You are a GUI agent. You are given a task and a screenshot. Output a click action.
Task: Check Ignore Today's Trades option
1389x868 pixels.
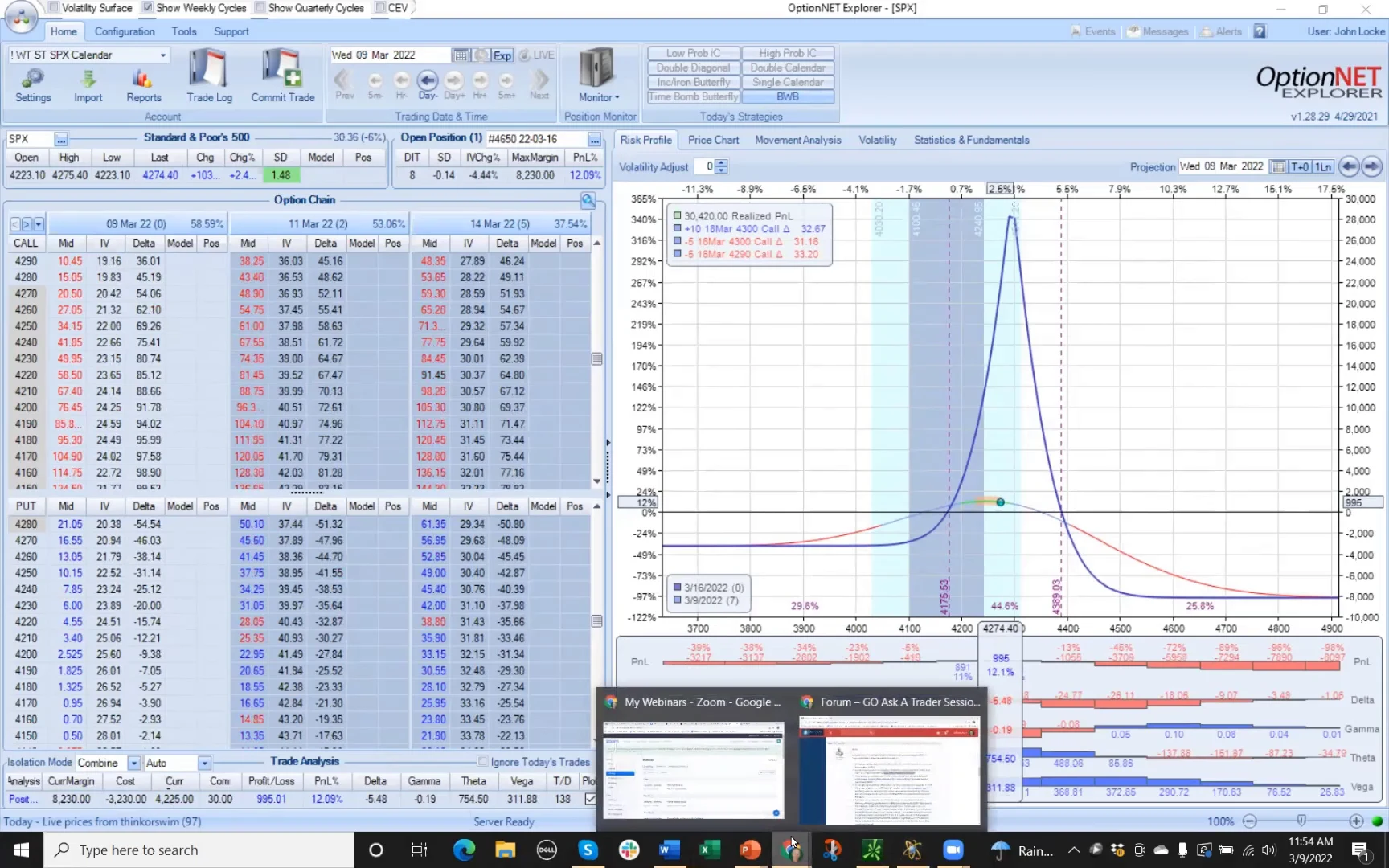click(x=482, y=762)
